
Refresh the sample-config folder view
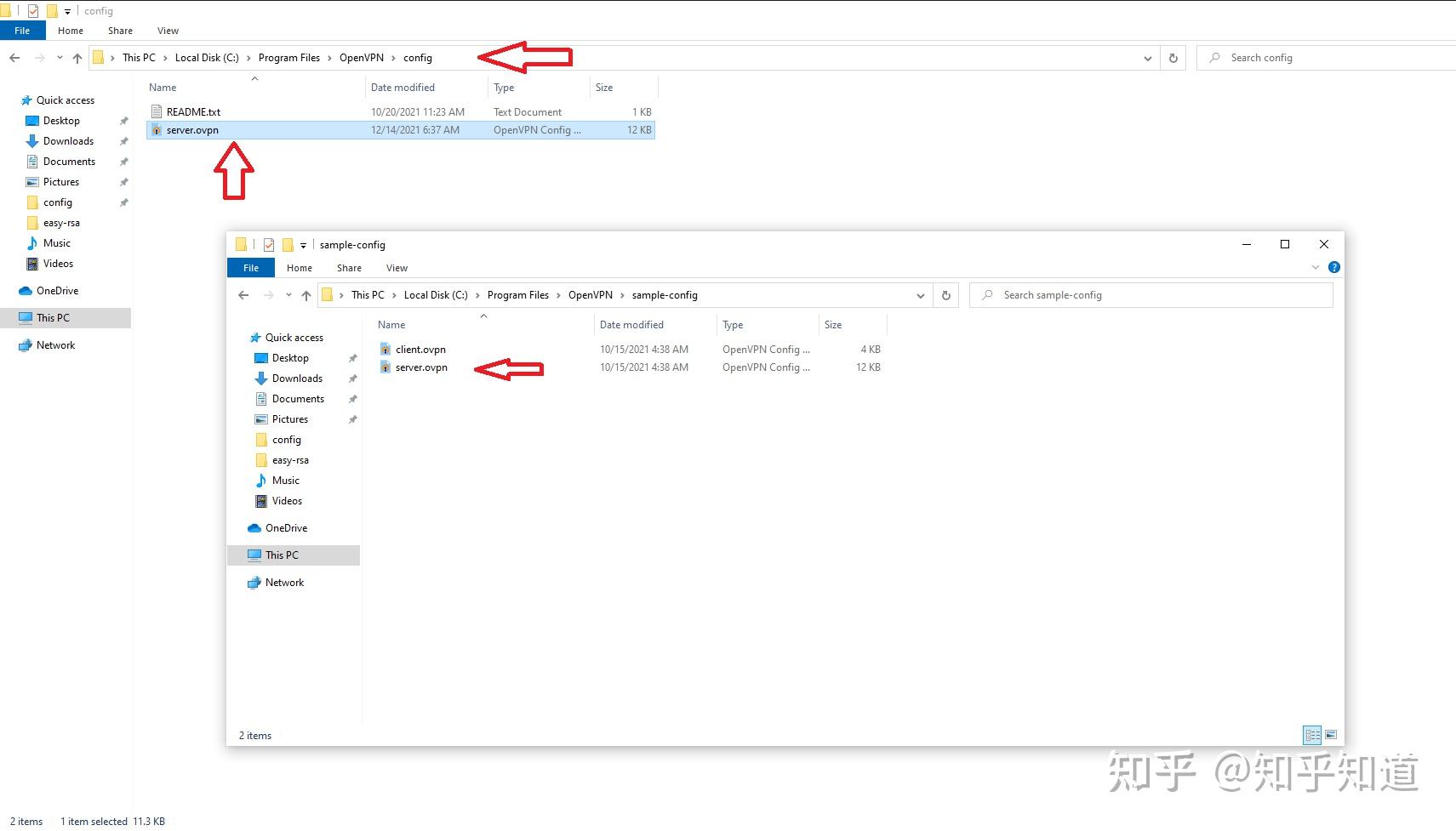pyautogui.click(x=946, y=295)
